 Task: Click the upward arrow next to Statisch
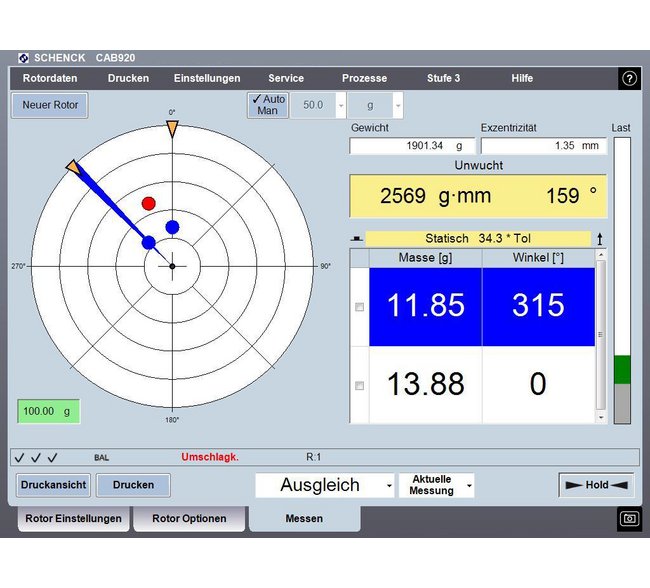pos(599,239)
